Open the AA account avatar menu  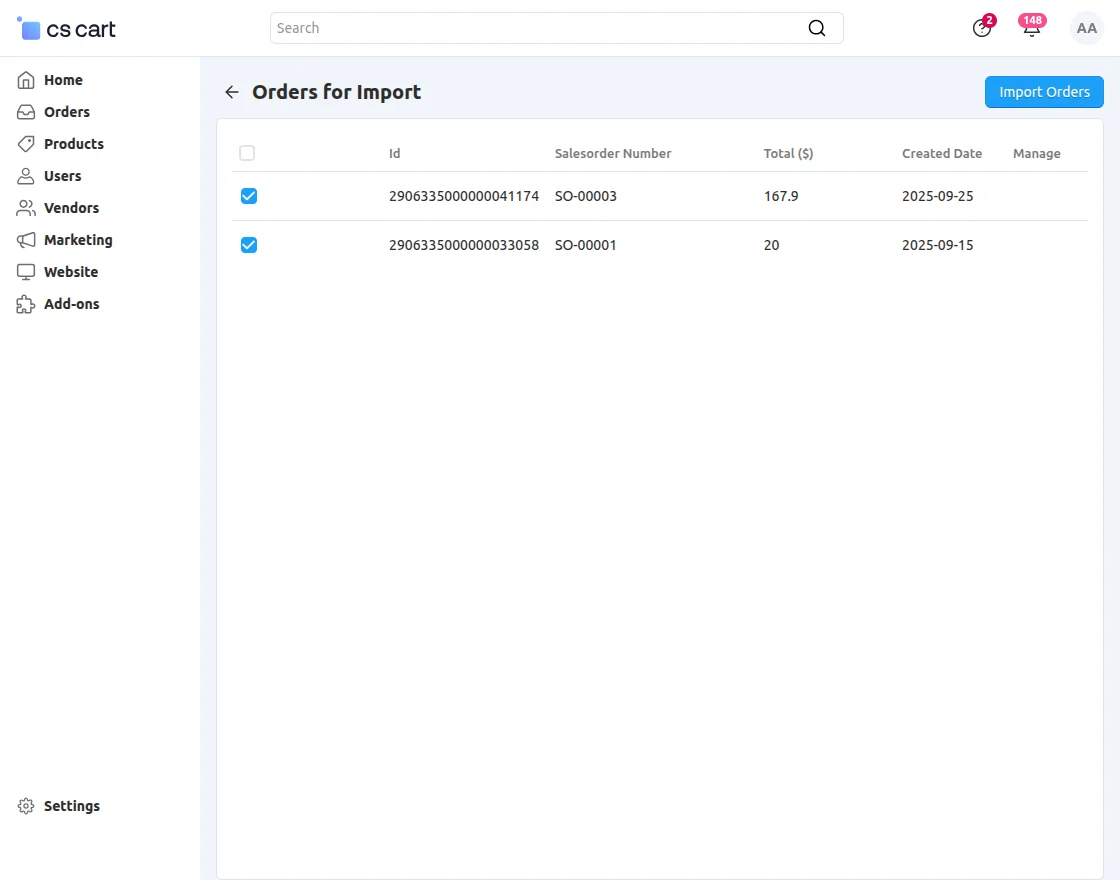[x=1087, y=28]
